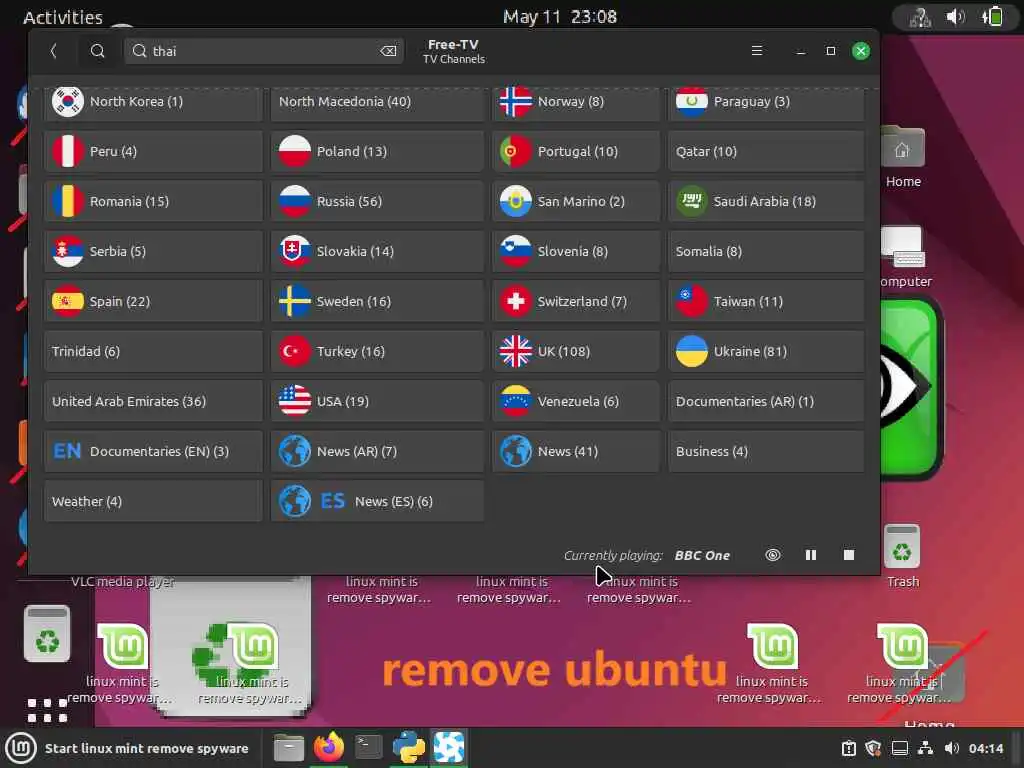
Task: Open the top bar network indicator
Action: tap(920, 17)
